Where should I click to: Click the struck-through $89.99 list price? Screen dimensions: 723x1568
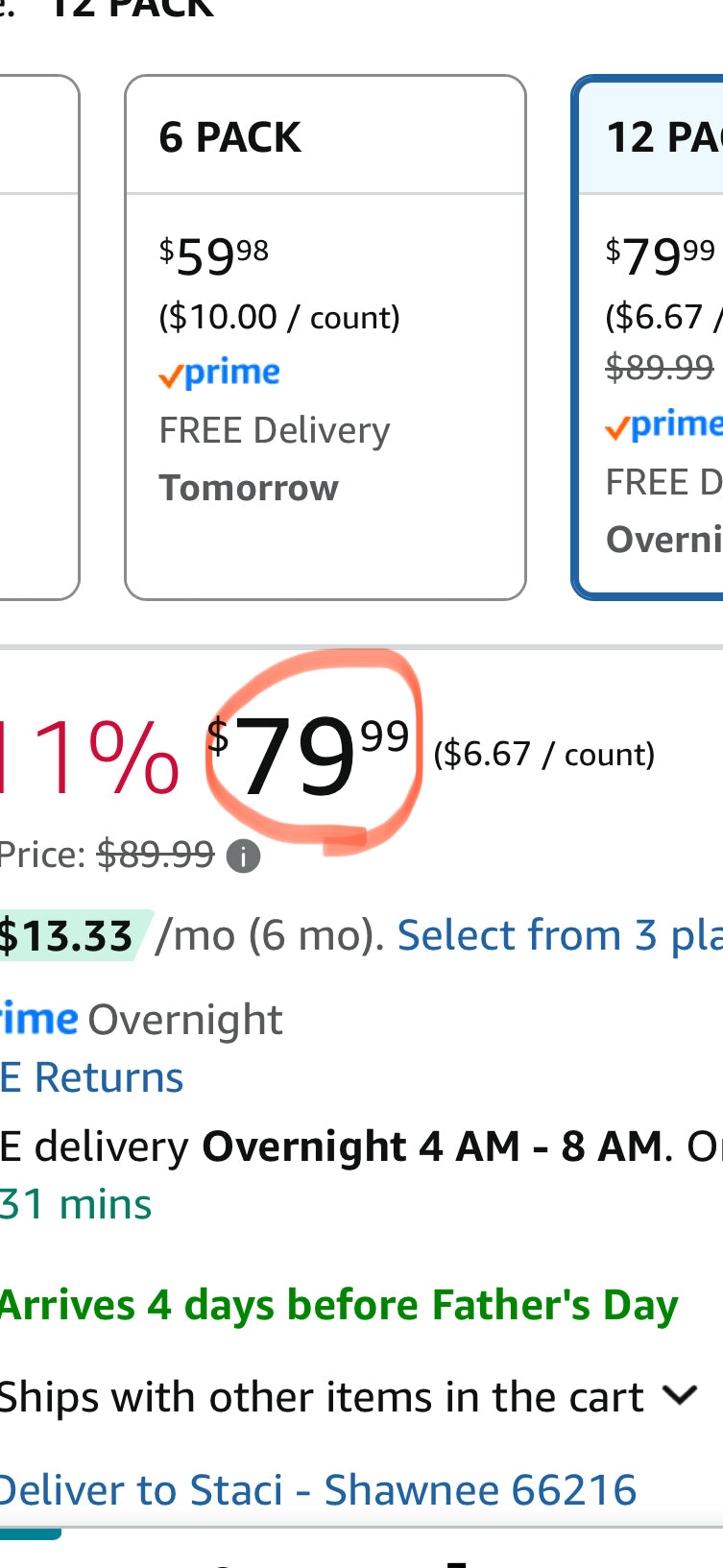pos(156,854)
